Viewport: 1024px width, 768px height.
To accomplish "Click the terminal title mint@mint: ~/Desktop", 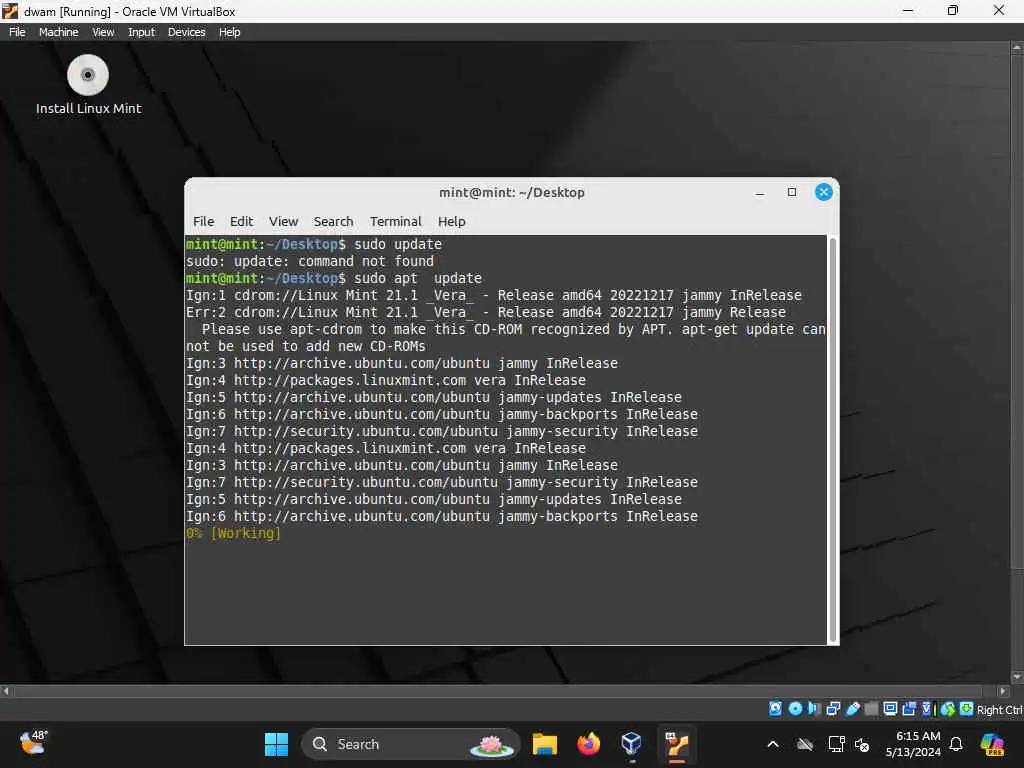I will pyautogui.click(x=511, y=193).
